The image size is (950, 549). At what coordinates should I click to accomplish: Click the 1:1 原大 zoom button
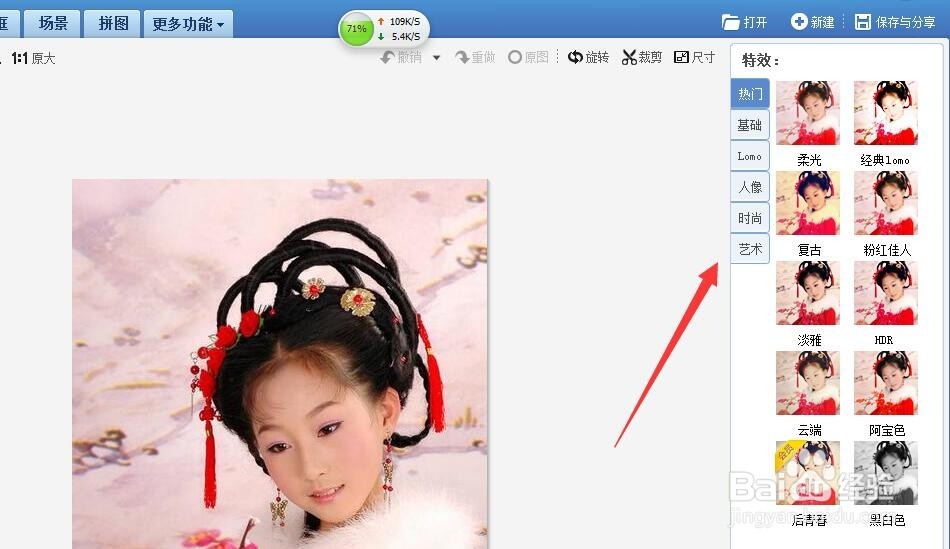point(33,58)
